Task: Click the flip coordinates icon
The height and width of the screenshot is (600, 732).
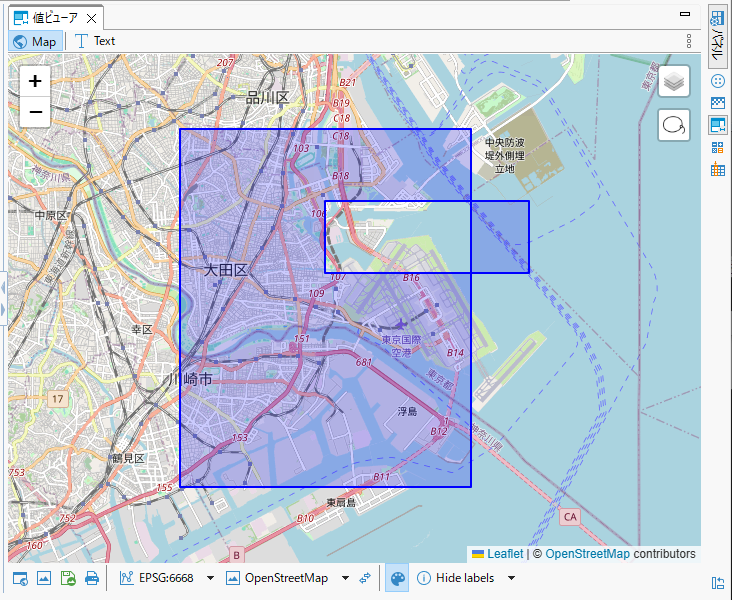Action: 366,578
